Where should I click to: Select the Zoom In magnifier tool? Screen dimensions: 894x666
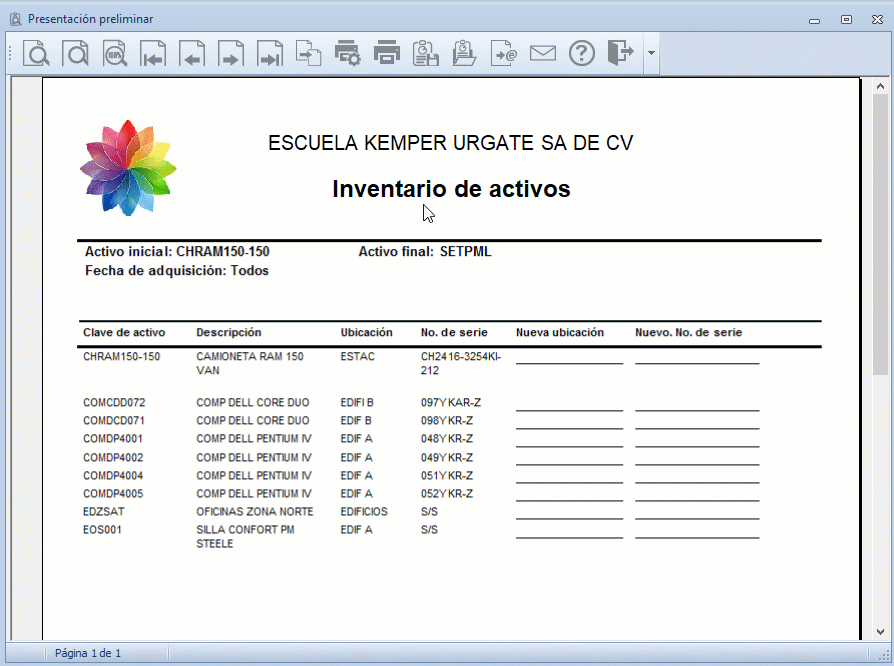point(37,53)
